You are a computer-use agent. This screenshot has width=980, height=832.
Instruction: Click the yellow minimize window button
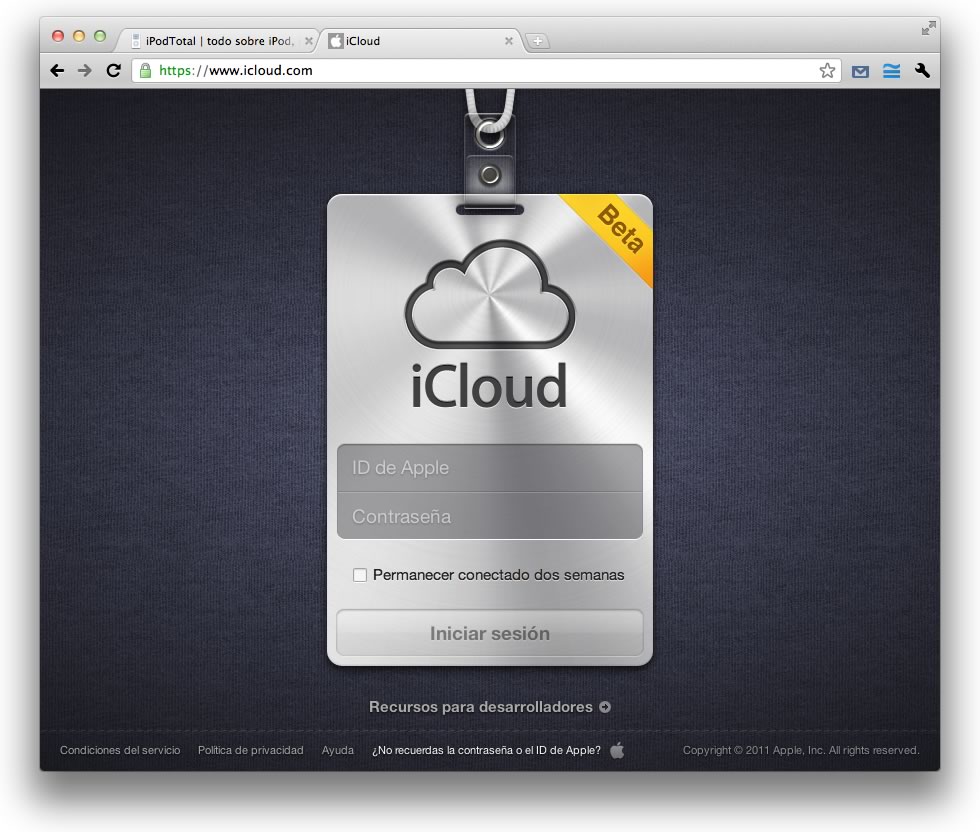point(79,36)
